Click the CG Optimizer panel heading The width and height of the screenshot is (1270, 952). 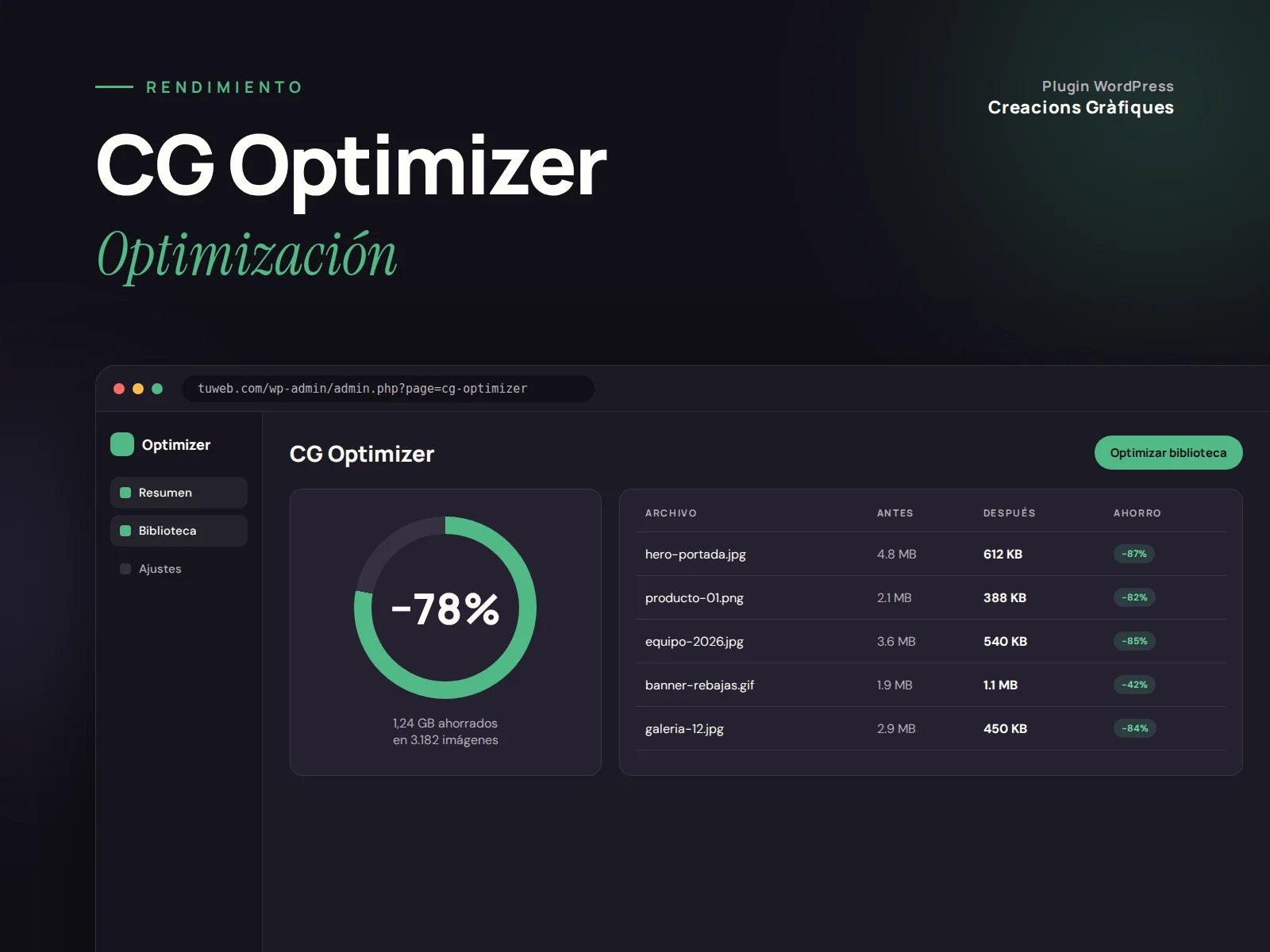(x=362, y=454)
